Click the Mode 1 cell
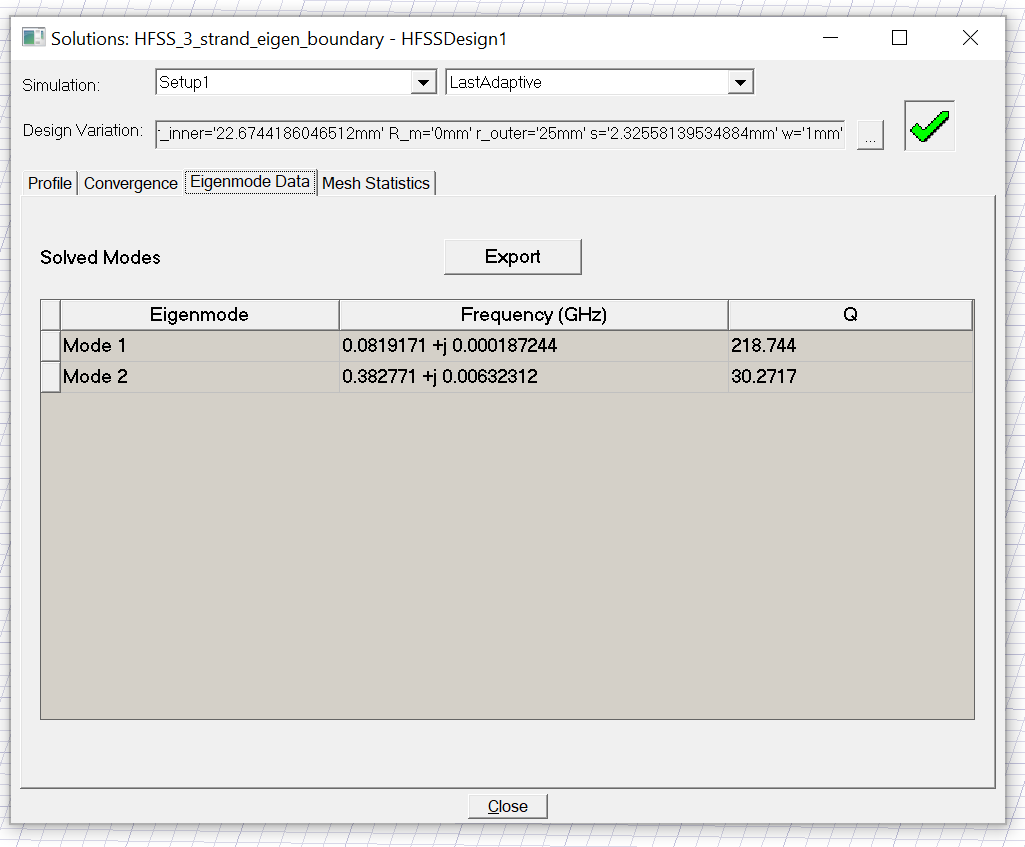 click(x=199, y=346)
